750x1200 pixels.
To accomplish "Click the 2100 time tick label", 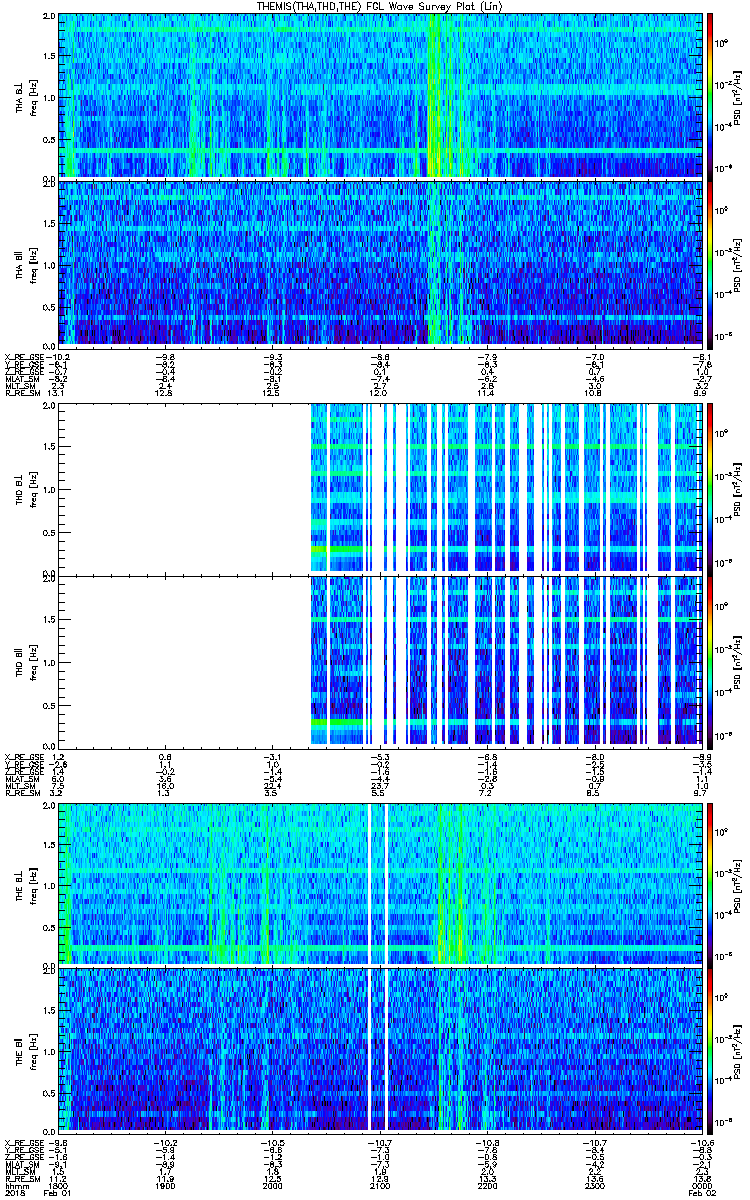I will pos(379,1185).
